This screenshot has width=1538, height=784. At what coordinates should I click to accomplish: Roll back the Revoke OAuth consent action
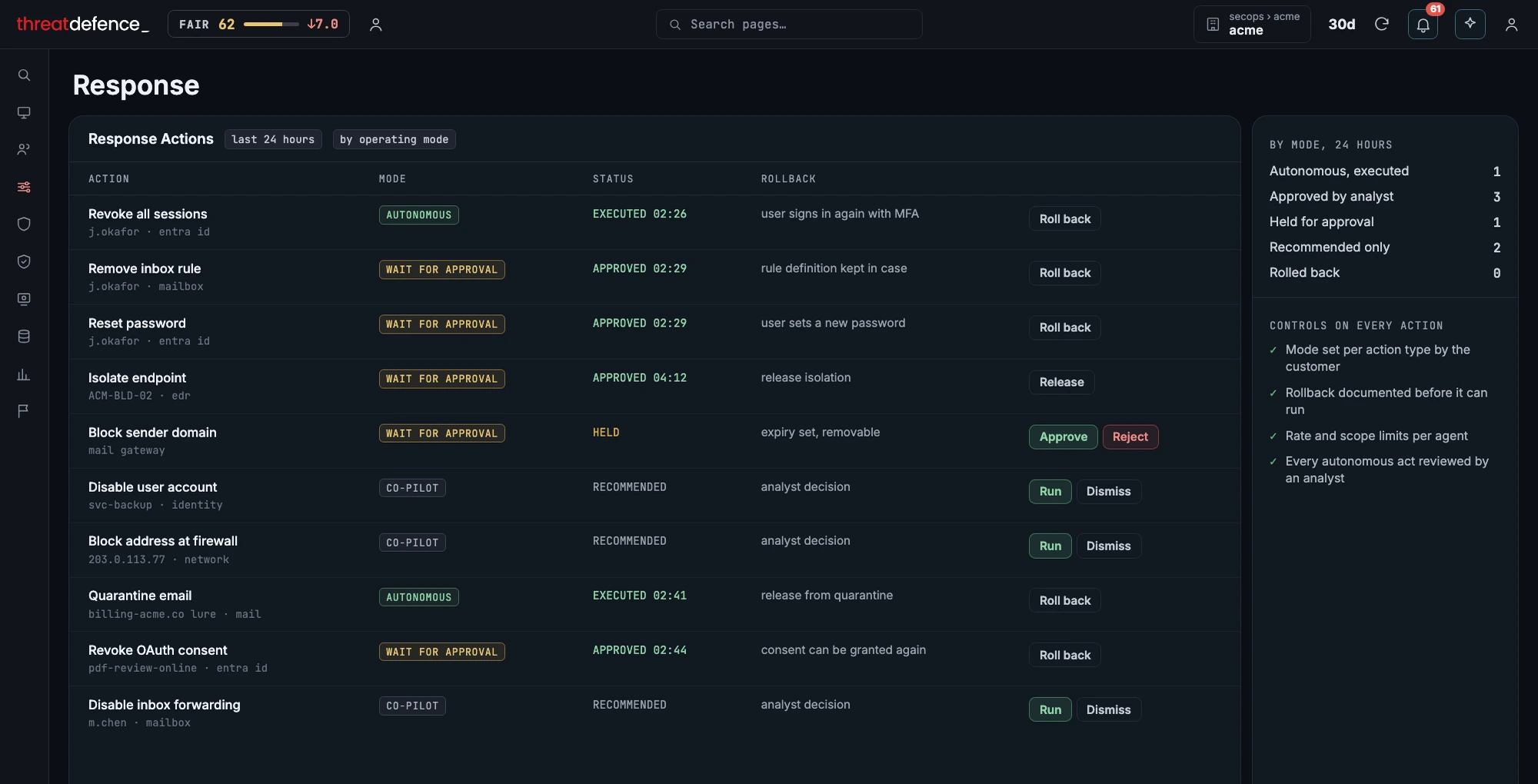click(x=1064, y=655)
